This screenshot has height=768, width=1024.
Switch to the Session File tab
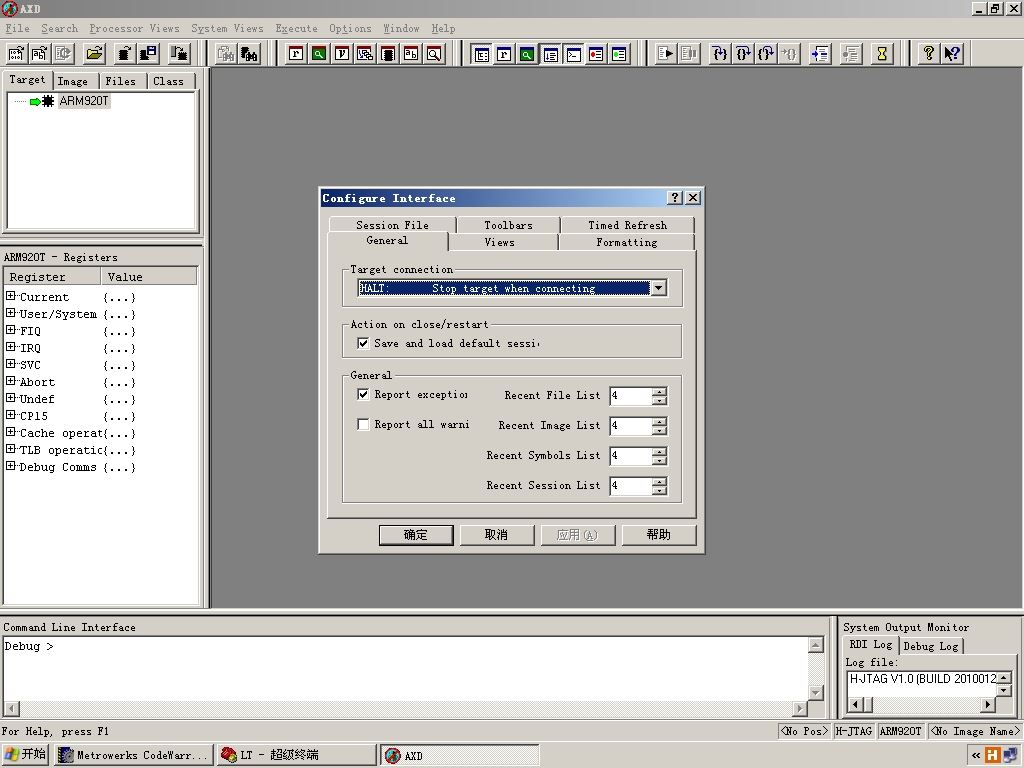click(392, 225)
